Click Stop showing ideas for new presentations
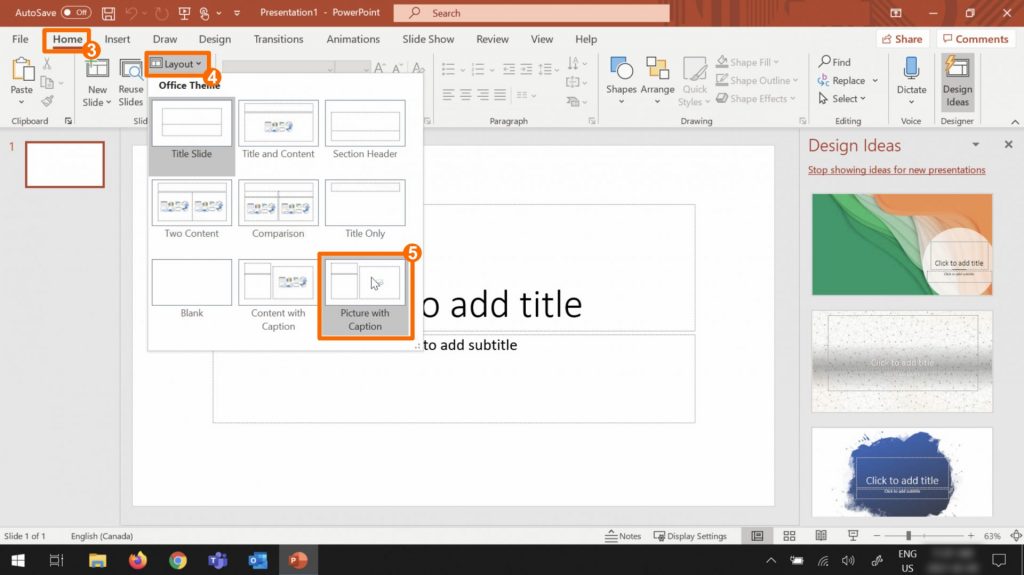 896,170
